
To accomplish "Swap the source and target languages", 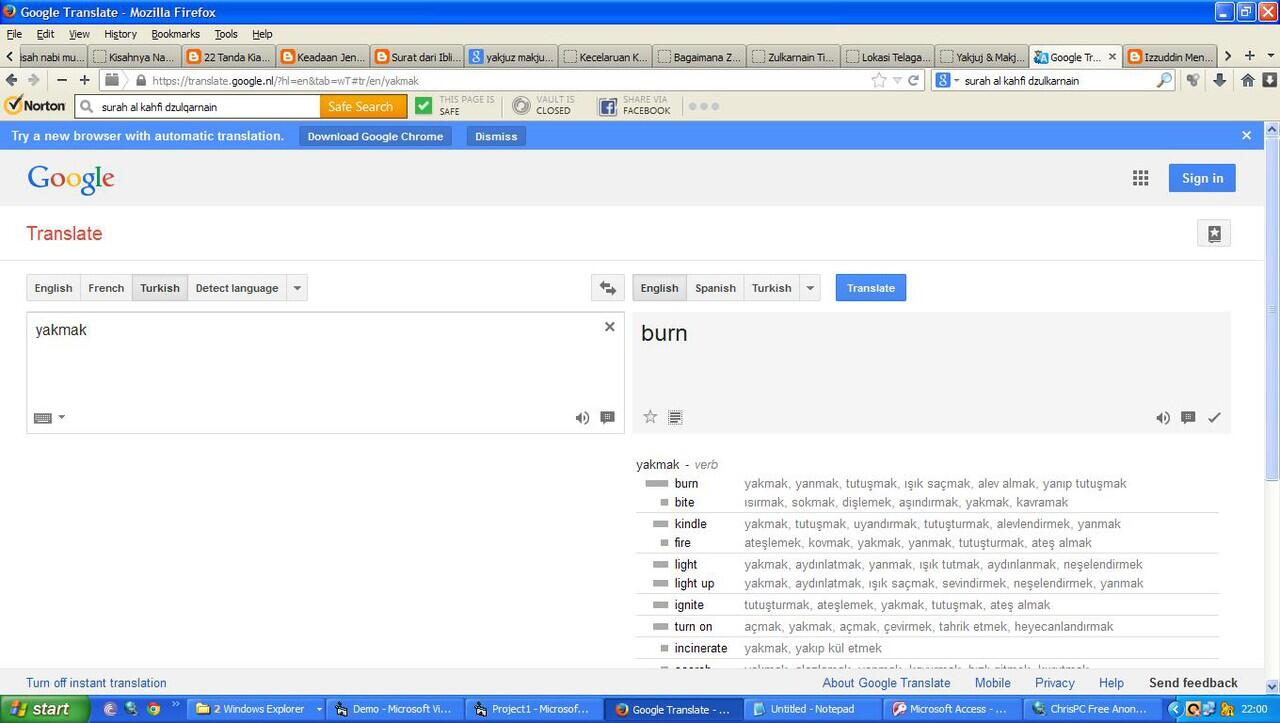I will pyautogui.click(x=608, y=288).
